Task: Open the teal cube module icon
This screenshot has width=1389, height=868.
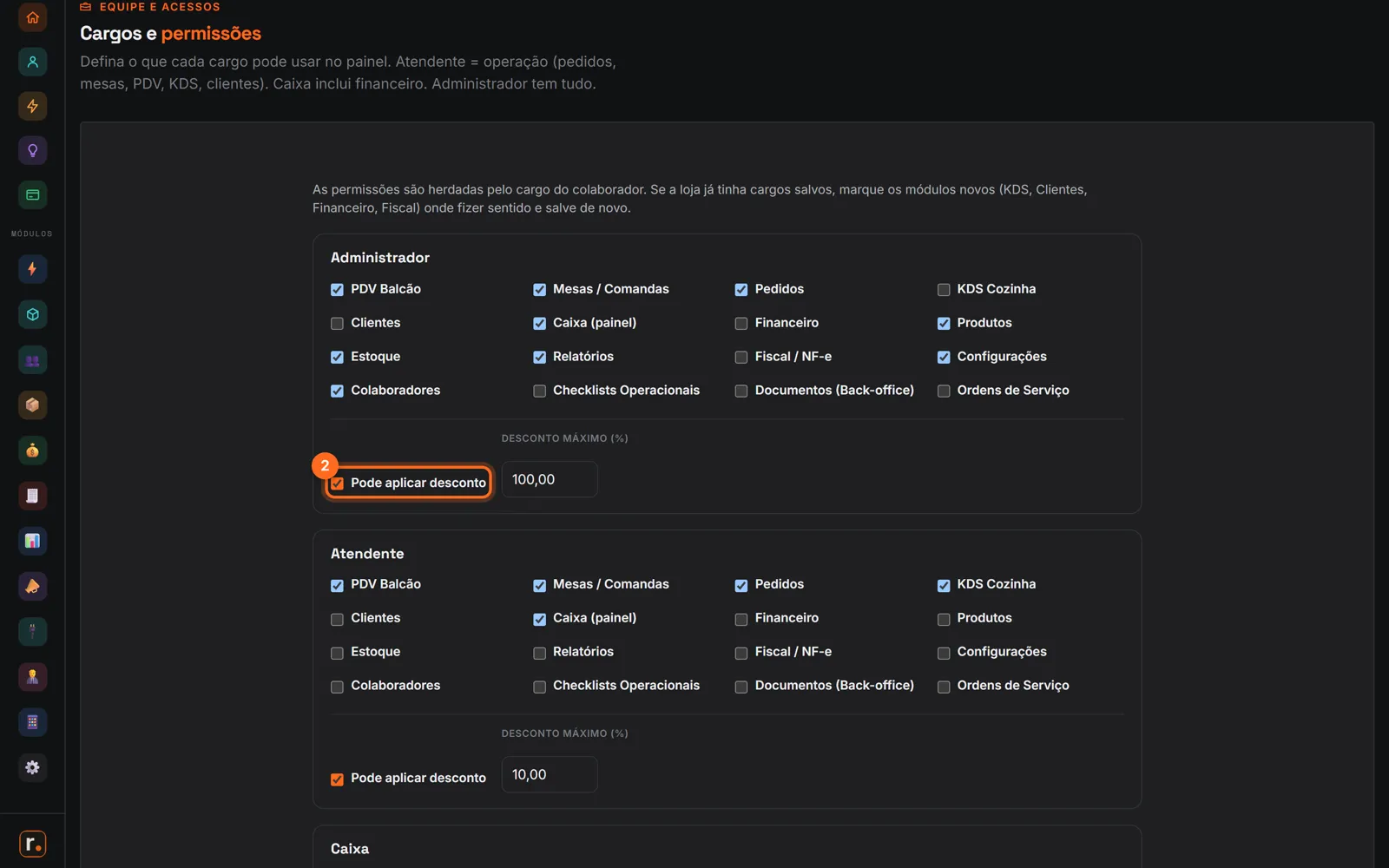Action: (32, 314)
